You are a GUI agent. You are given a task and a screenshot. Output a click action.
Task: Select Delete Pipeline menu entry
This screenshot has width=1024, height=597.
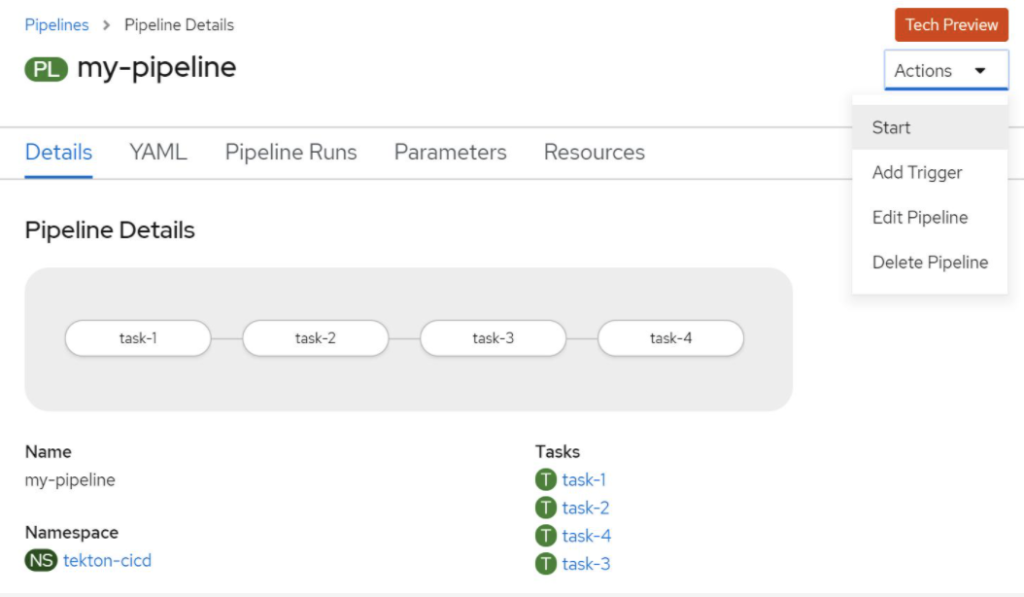pos(929,263)
